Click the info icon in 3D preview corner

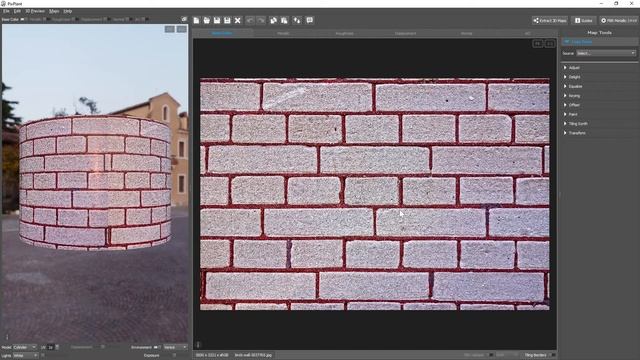7,337
